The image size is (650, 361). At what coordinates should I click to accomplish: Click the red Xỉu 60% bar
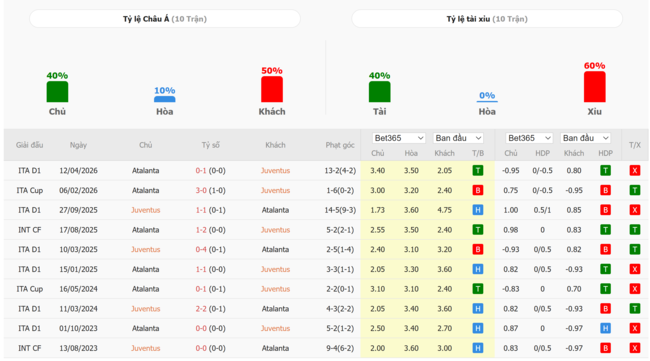pyautogui.click(x=594, y=87)
